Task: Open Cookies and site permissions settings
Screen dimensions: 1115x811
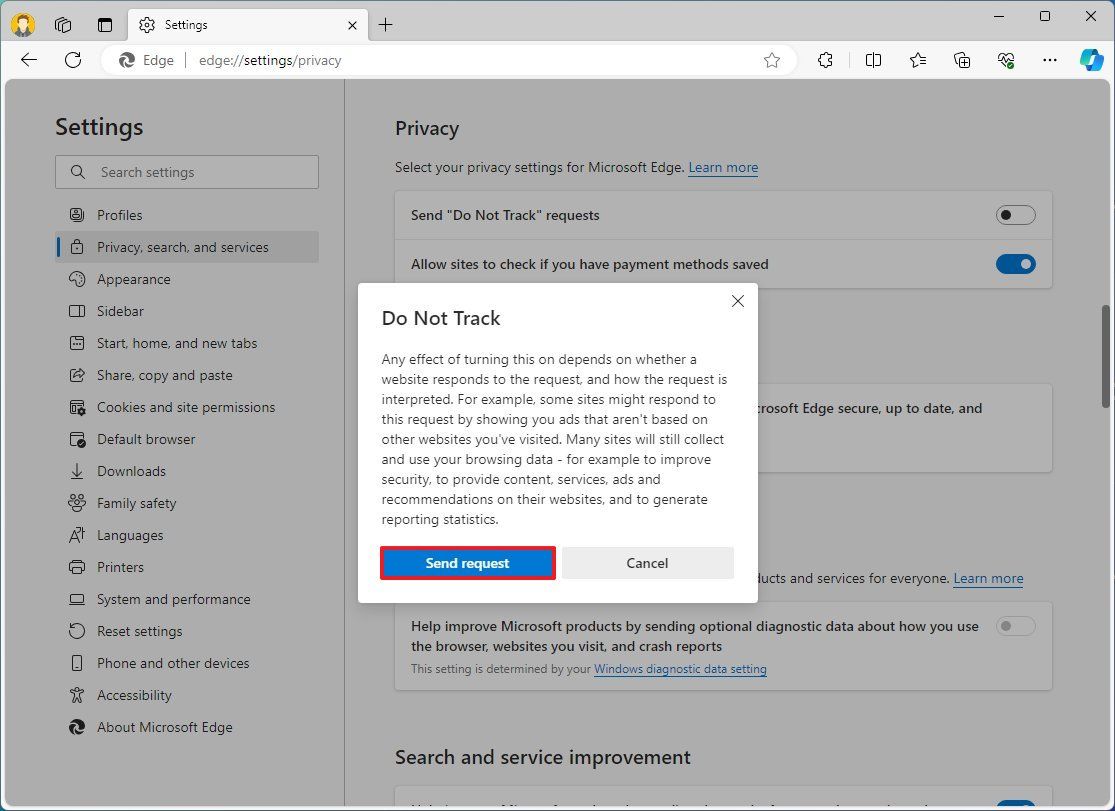Action: [x=186, y=407]
